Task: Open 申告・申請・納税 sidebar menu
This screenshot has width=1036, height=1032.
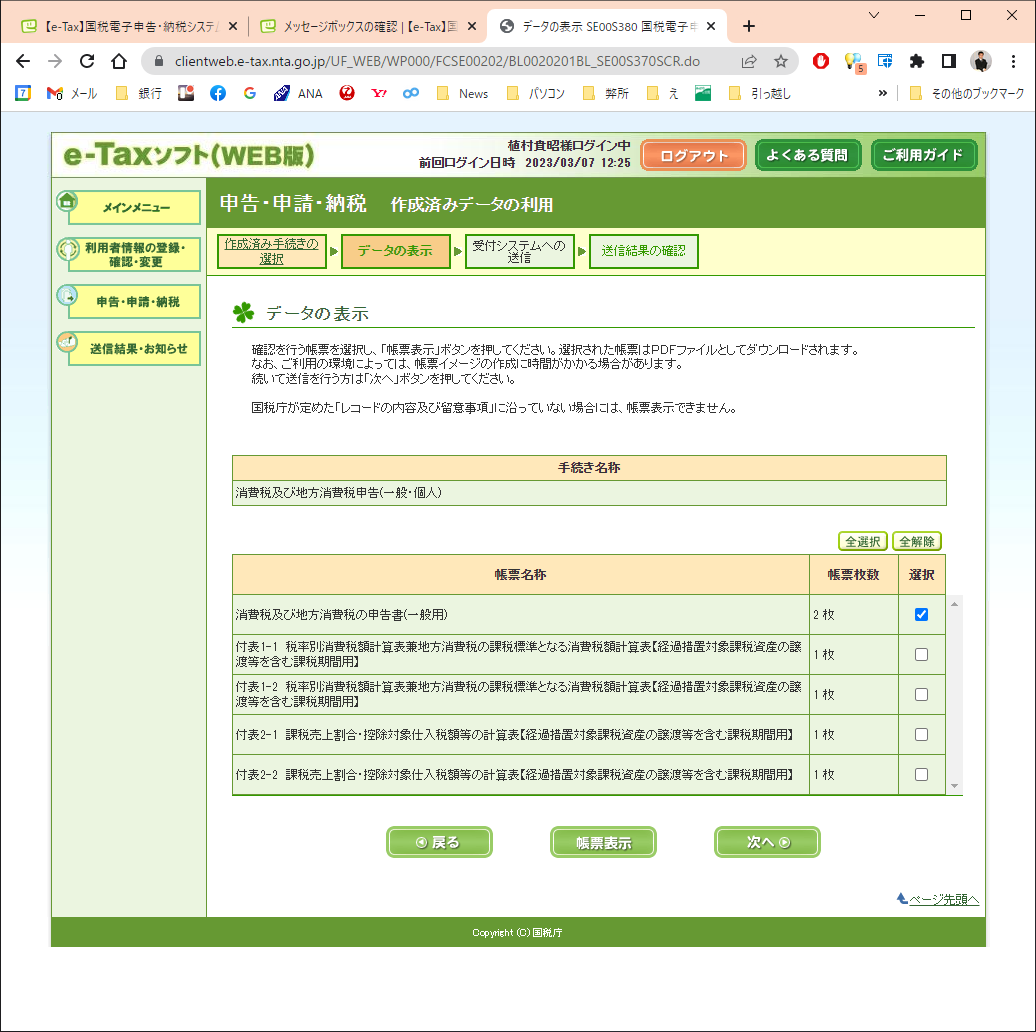Action: [x=129, y=301]
